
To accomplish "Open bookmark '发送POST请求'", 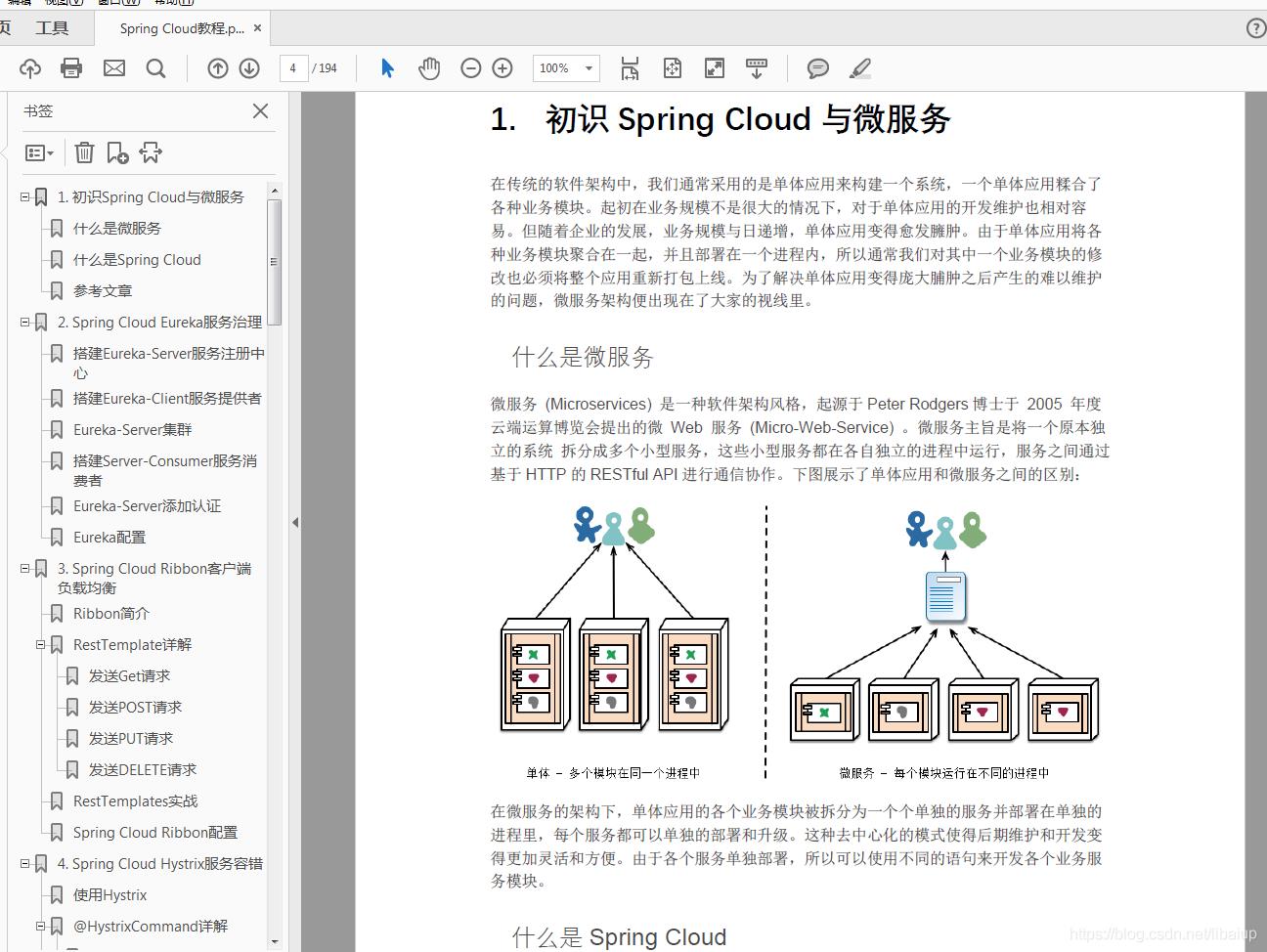I will [x=135, y=707].
